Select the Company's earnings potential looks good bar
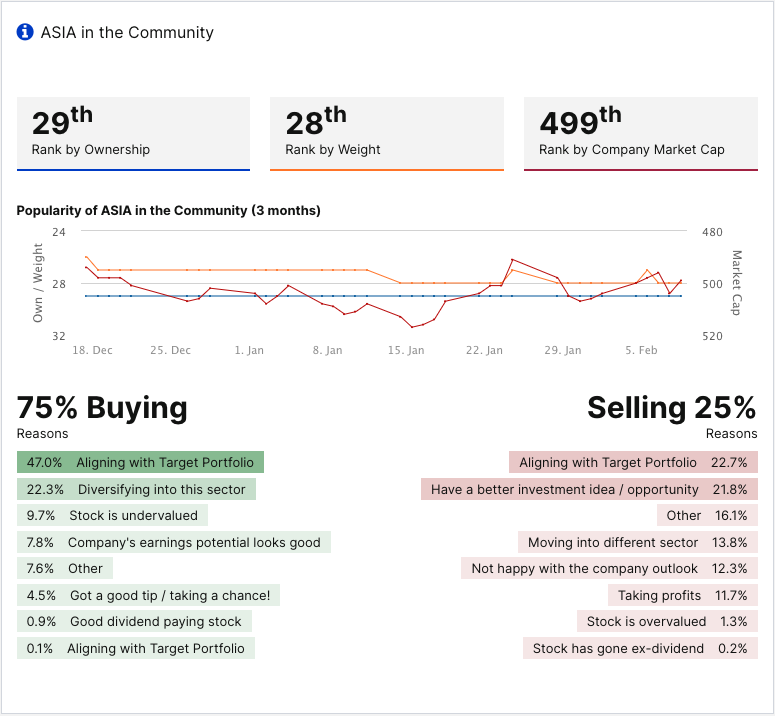The width and height of the screenshot is (775, 716). (173, 542)
